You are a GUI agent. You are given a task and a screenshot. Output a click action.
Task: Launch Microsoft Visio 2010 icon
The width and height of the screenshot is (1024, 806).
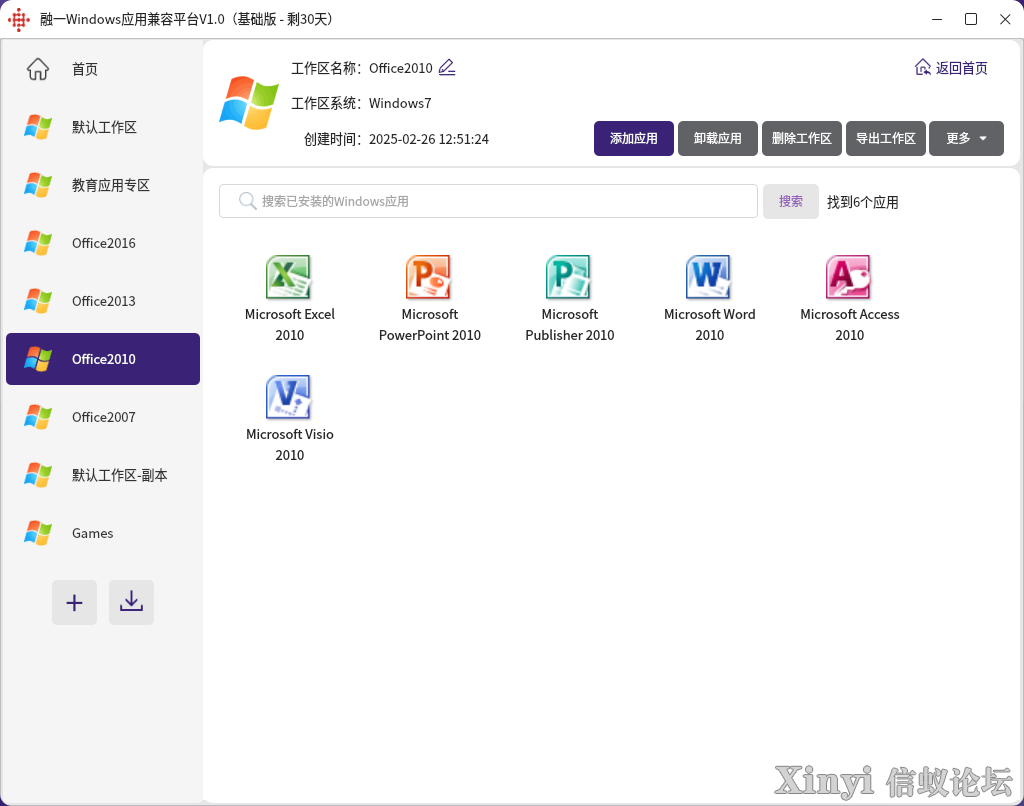(x=288, y=396)
